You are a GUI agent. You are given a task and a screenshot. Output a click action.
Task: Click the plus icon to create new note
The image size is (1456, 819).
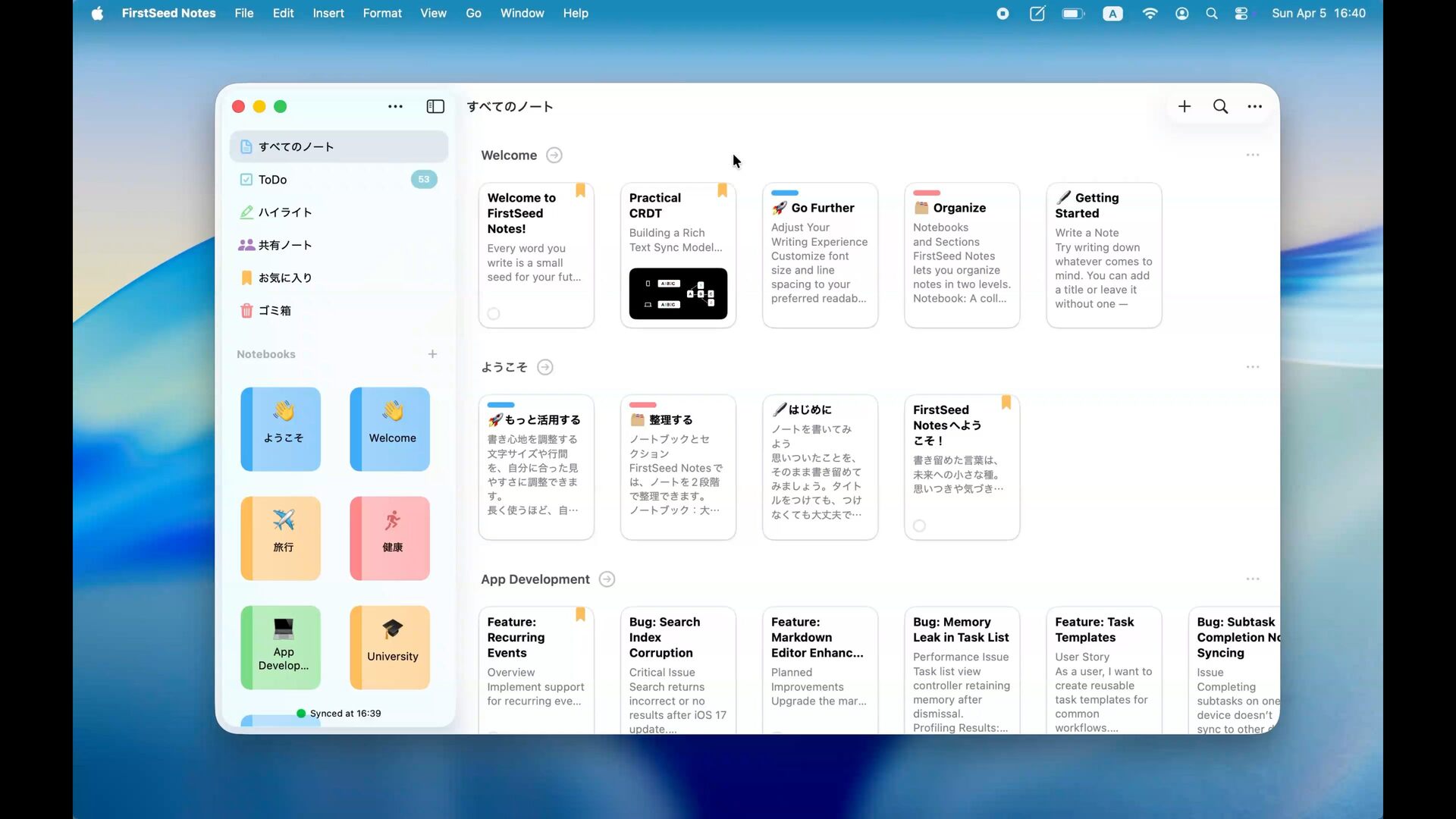coord(1185,107)
